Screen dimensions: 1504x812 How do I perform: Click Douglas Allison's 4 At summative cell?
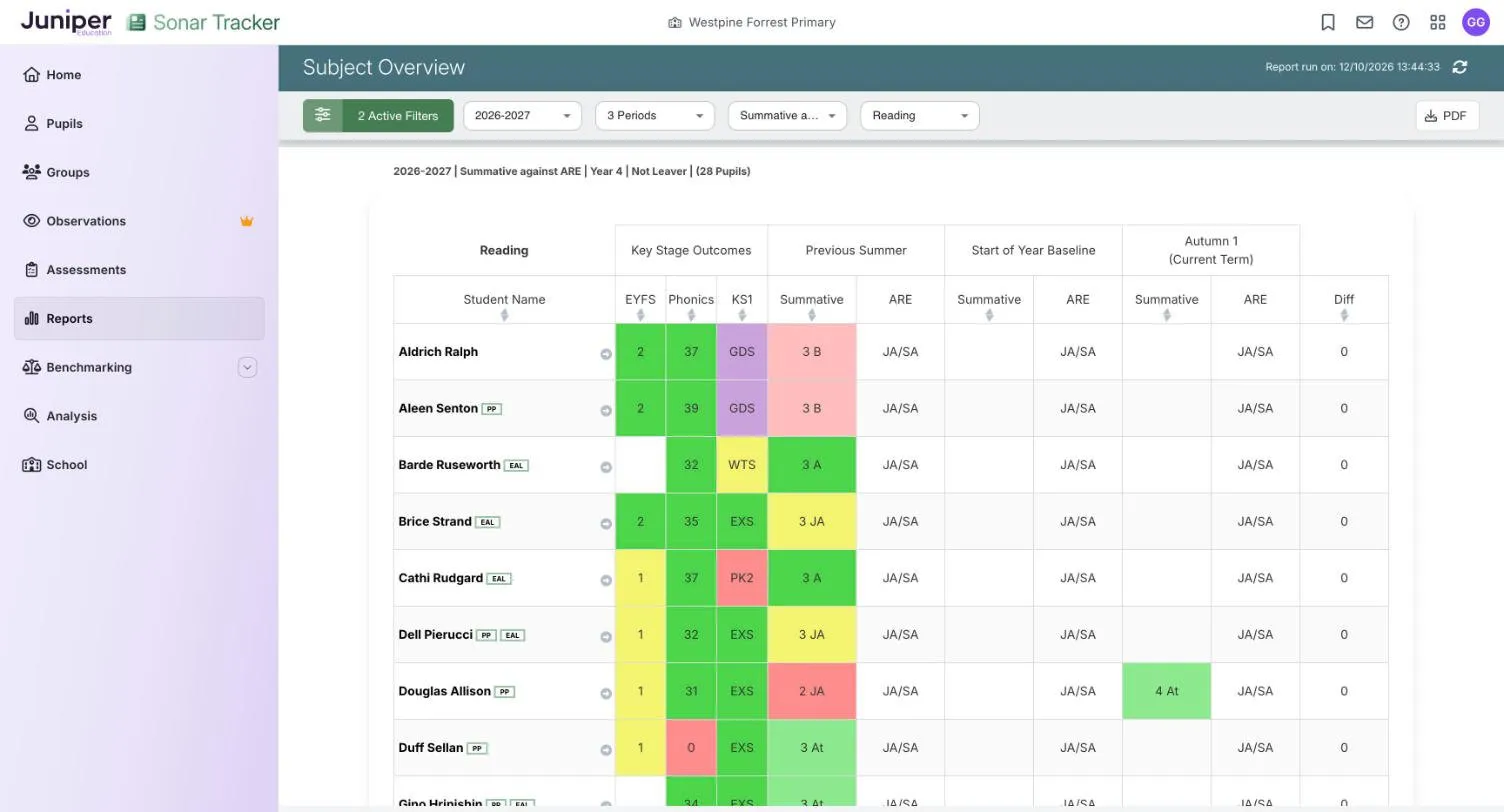point(1167,691)
